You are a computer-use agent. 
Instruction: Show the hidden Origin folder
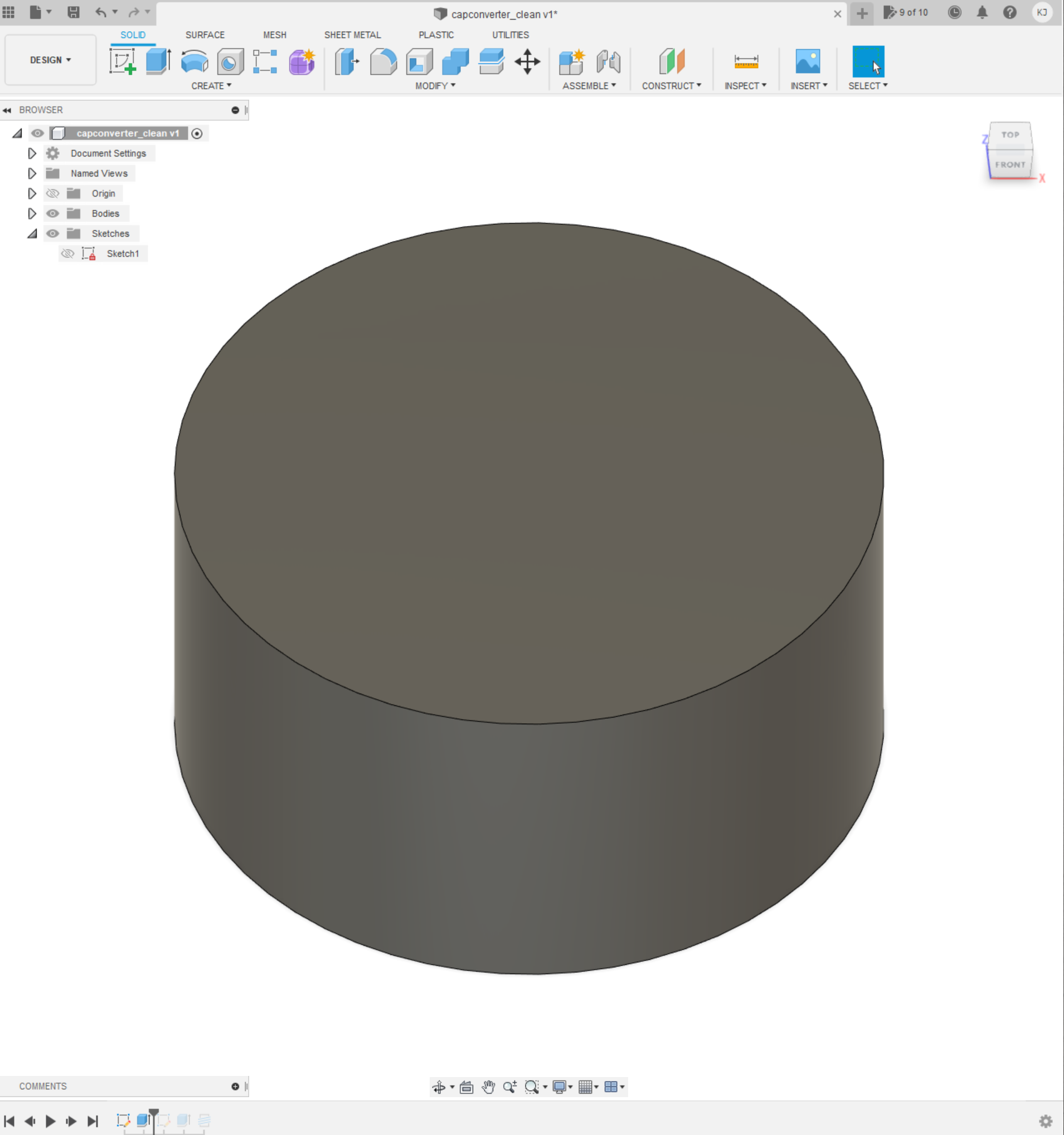point(52,193)
